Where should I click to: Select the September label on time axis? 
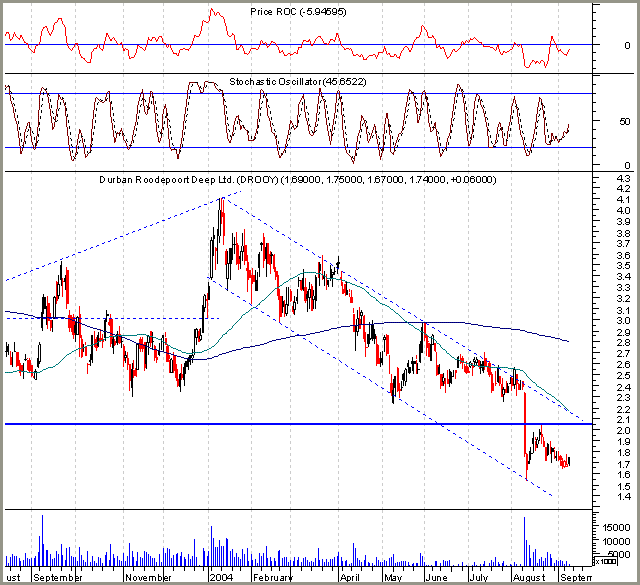click(58, 578)
